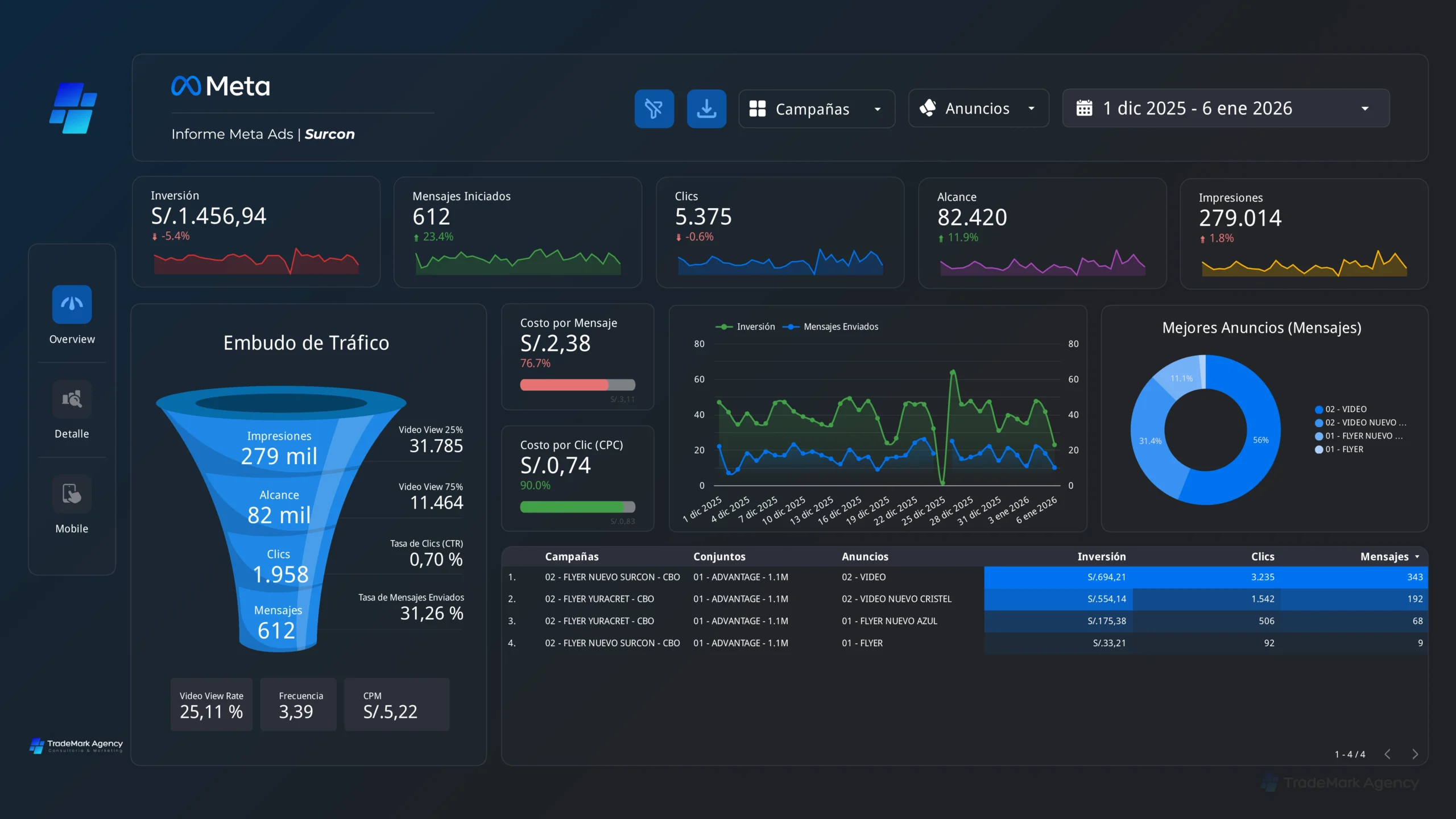1456x819 pixels.
Task: Toggle 02 - VIDEO donut legend entry
Action: (1341, 409)
